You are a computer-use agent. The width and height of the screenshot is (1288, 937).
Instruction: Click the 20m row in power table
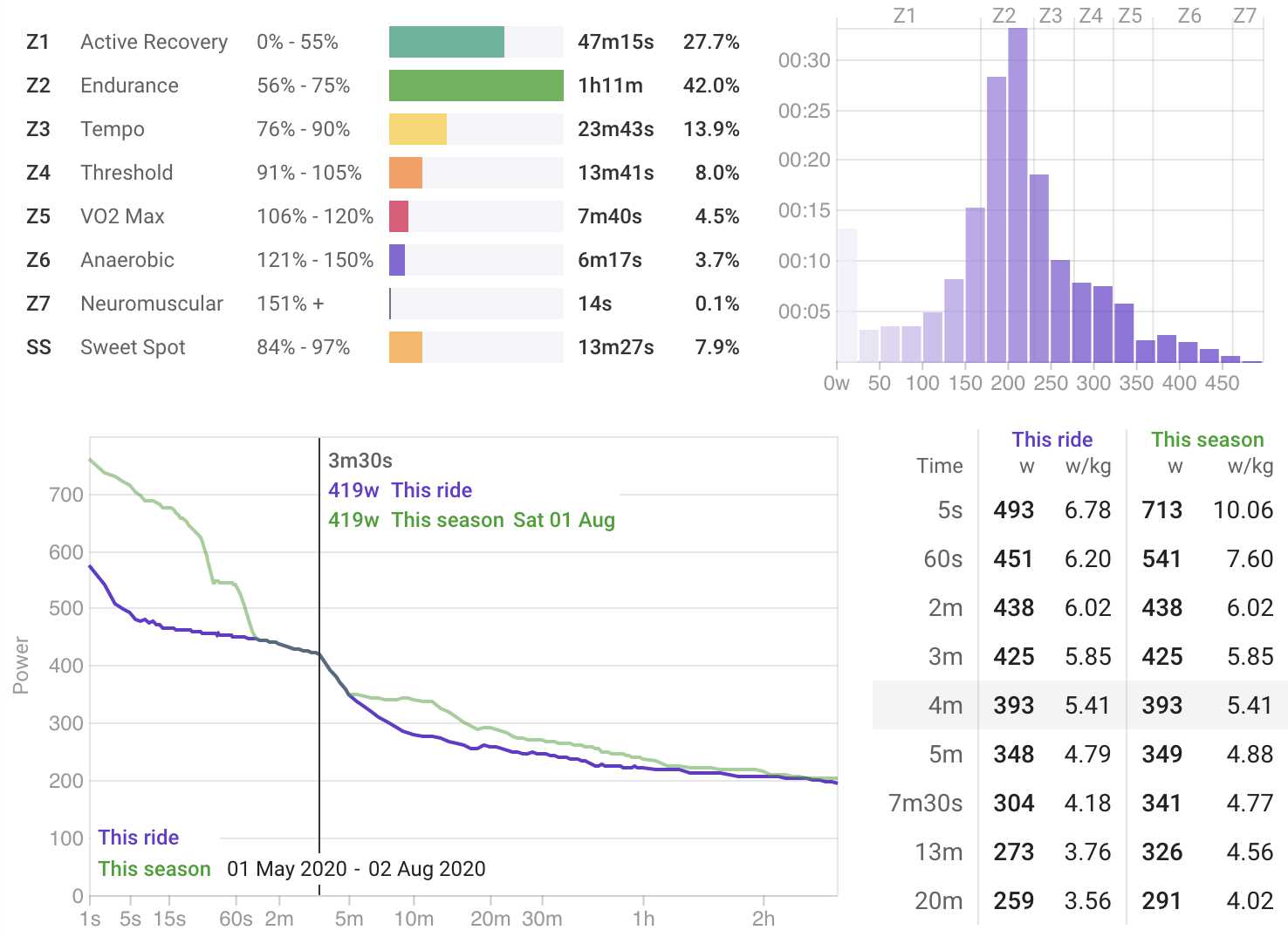click(1079, 900)
